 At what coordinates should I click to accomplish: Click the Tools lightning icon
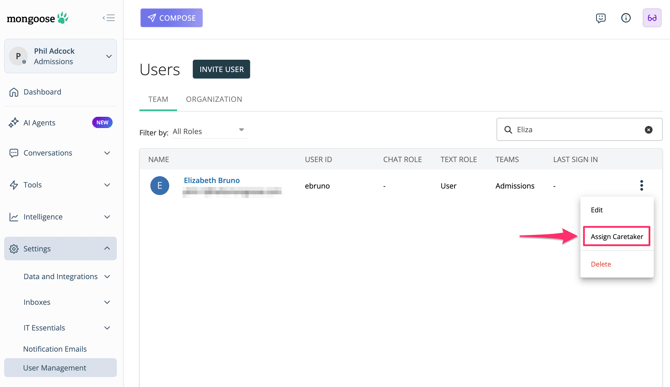click(x=14, y=185)
